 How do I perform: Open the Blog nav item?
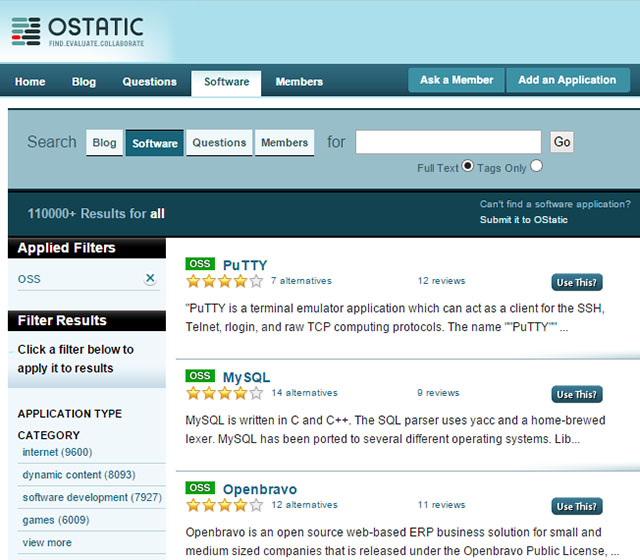click(x=84, y=82)
